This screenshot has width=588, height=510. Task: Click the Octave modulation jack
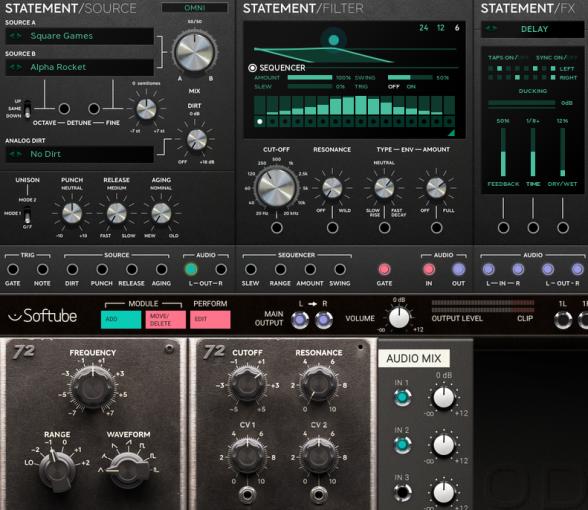click(64, 109)
